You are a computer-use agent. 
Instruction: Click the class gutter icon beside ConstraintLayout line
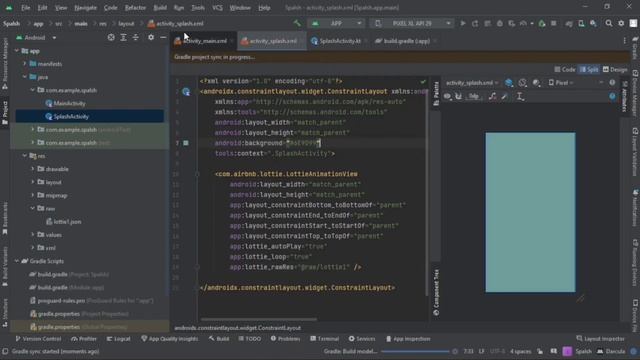pos(186,91)
